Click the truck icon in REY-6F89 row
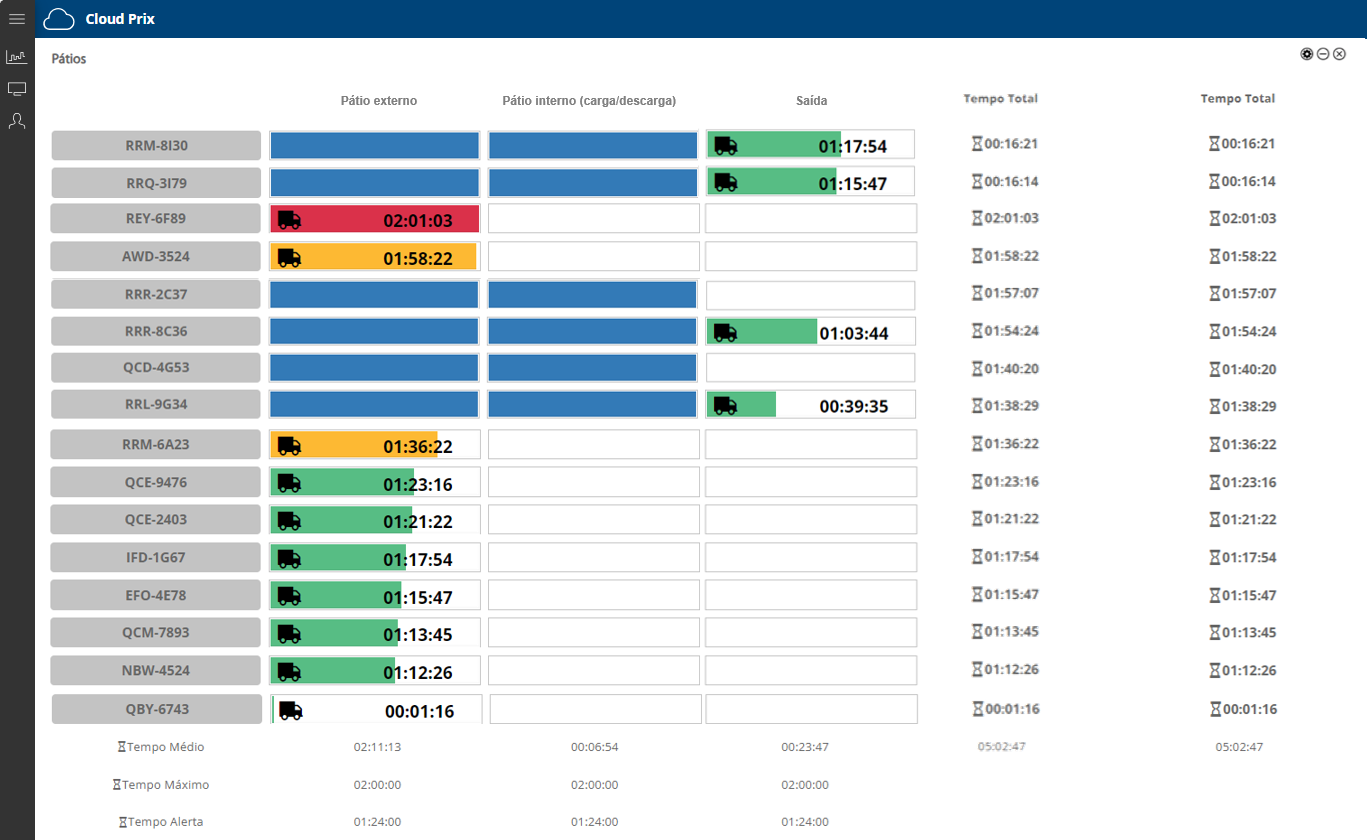The height and width of the screenshot is (840, 1367). (289, 220)
